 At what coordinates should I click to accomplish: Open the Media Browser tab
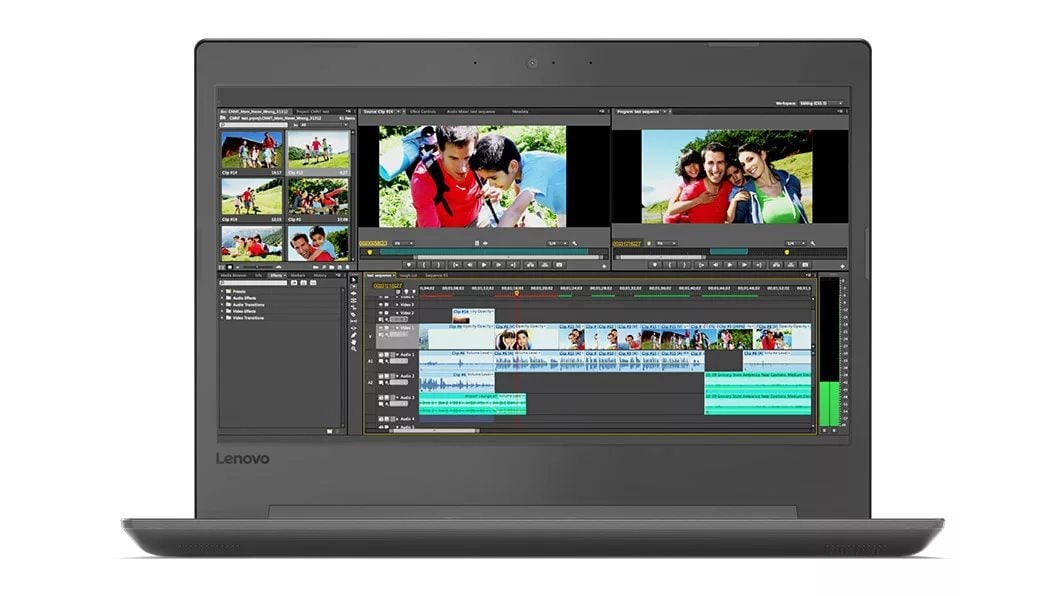pos(236,275)
